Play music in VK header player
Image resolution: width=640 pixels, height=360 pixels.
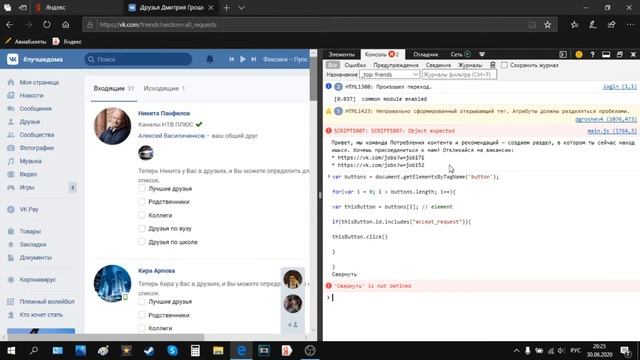242,59
